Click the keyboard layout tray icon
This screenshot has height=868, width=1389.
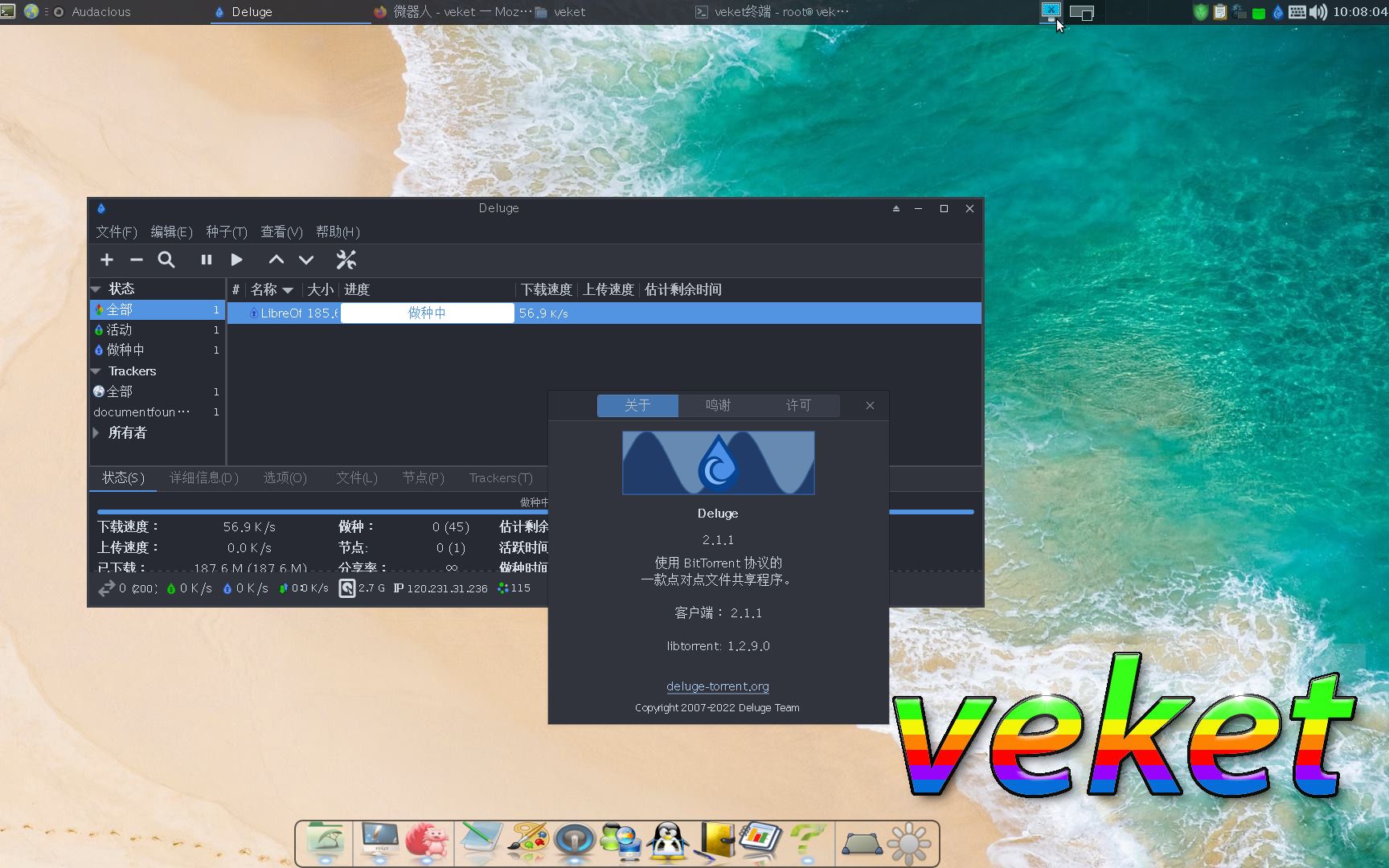1297,12
